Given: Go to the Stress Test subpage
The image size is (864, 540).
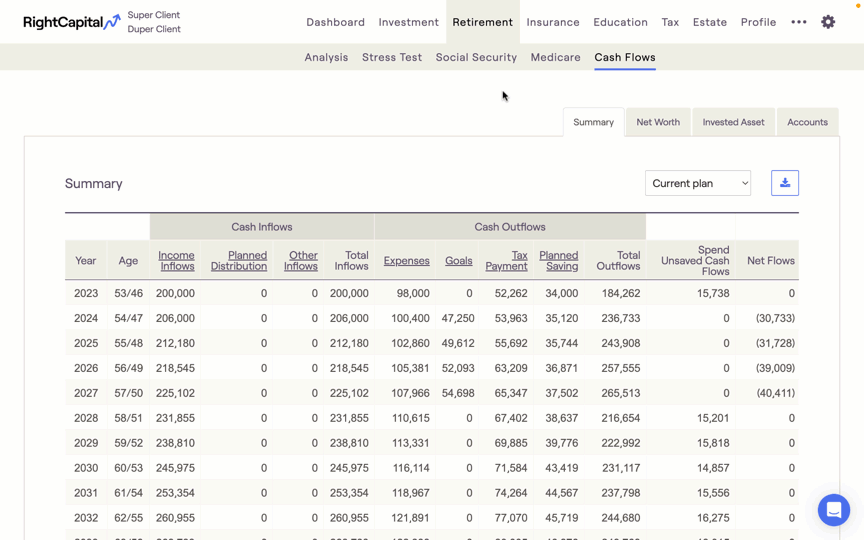Looking at the screenshot, I should pyautogui.click(x=392, y=57).
